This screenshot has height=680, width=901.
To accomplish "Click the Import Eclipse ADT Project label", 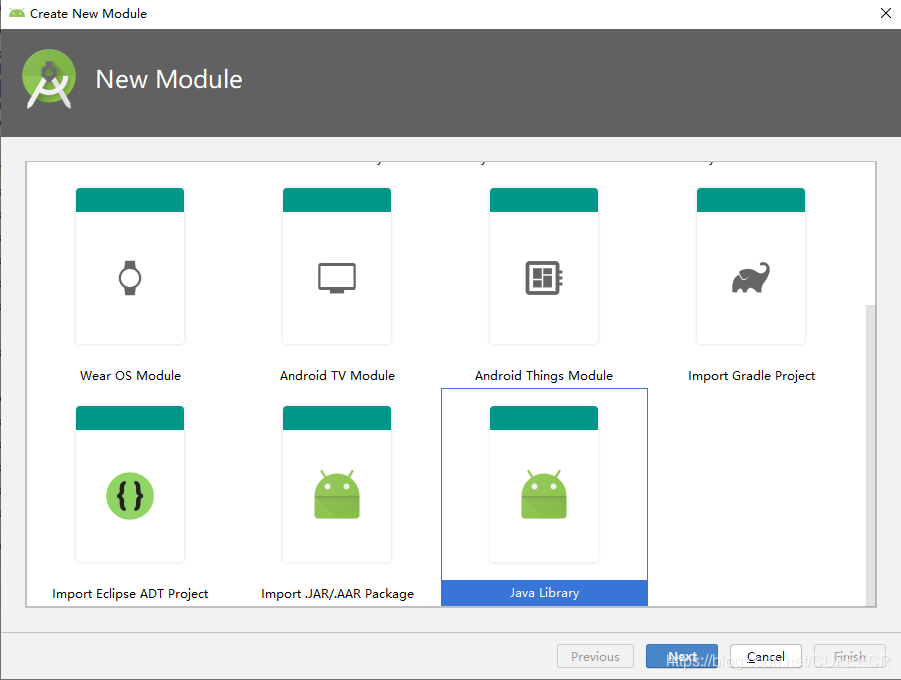I will (x=130, y=593).
